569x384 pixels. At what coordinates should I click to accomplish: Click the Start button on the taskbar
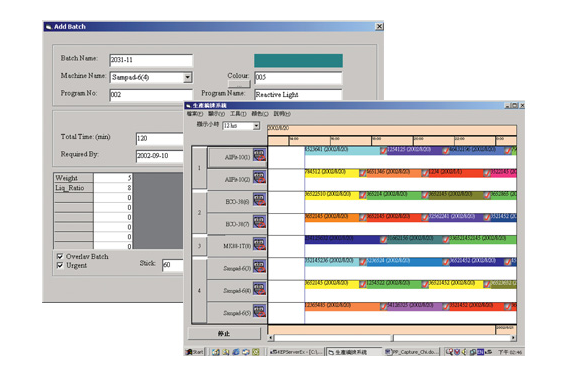point(195,352)
